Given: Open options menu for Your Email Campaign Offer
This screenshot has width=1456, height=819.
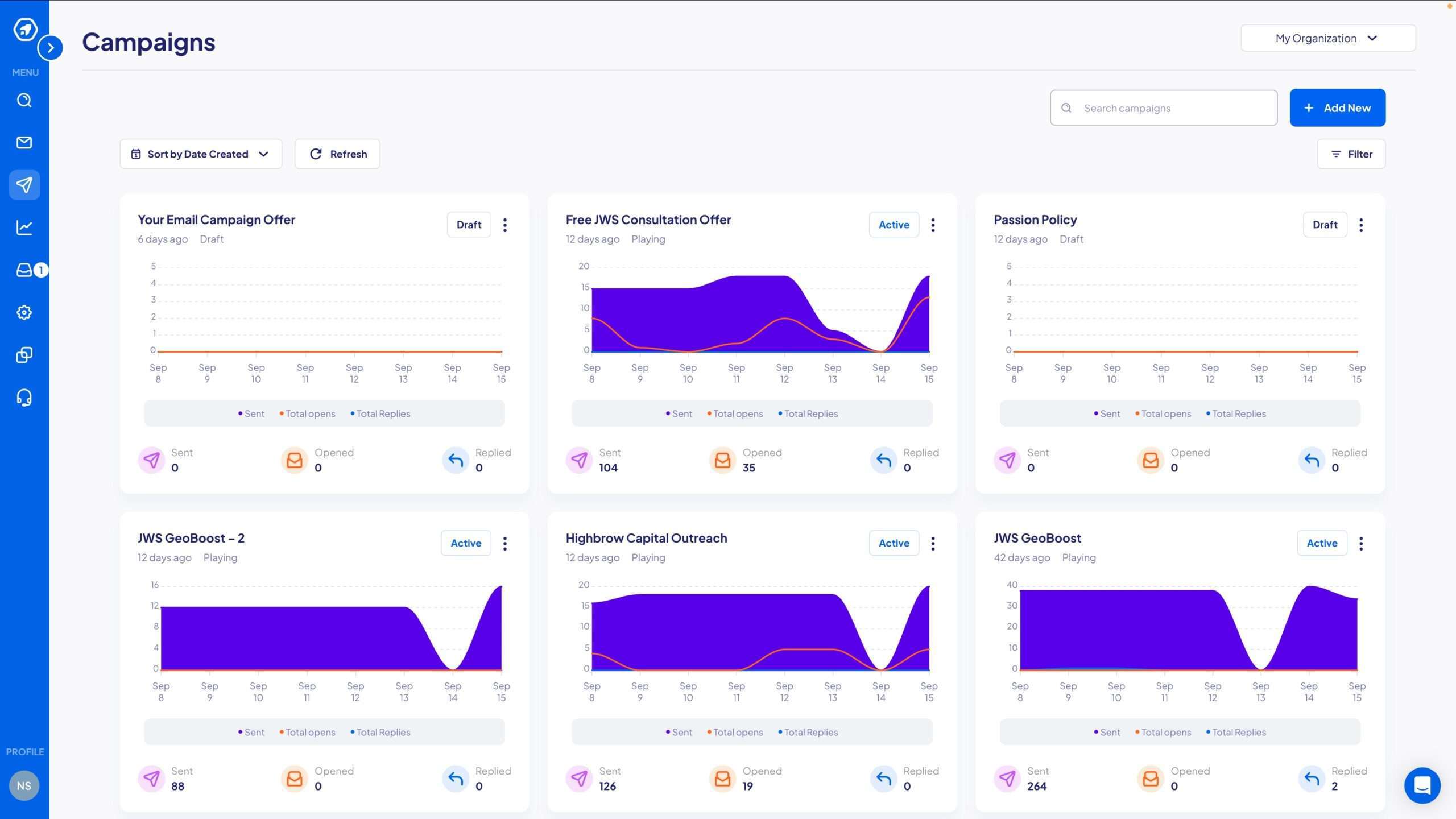Looking at the screenshot, I should point(505,225).
